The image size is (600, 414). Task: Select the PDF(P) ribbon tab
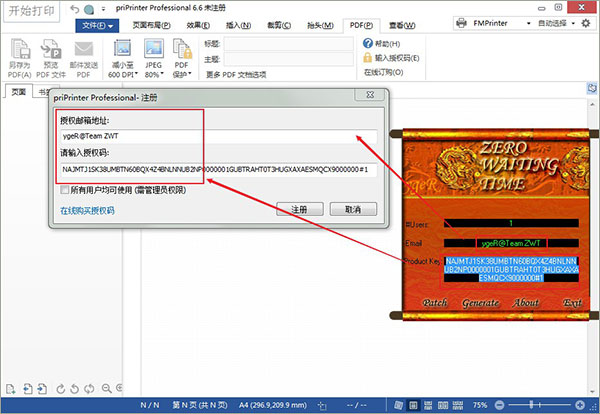click(x=361, y=25)
